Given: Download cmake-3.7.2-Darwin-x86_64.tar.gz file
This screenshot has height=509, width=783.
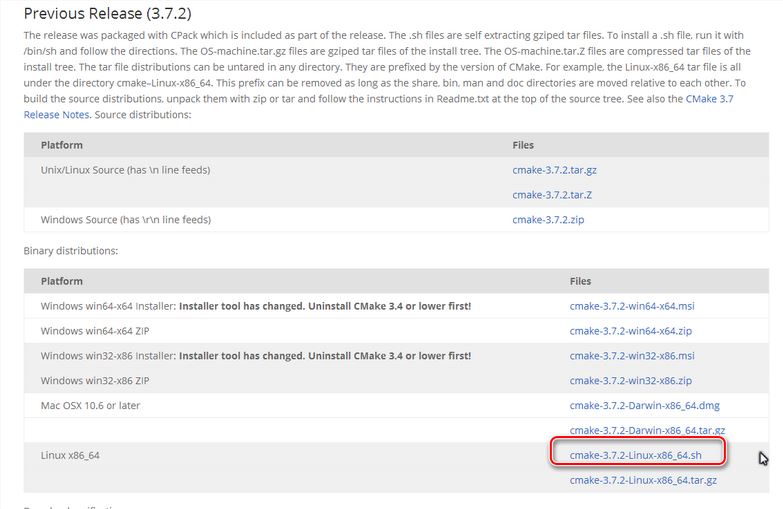Looking at the screenshot, I should click(x=647, y=431).
